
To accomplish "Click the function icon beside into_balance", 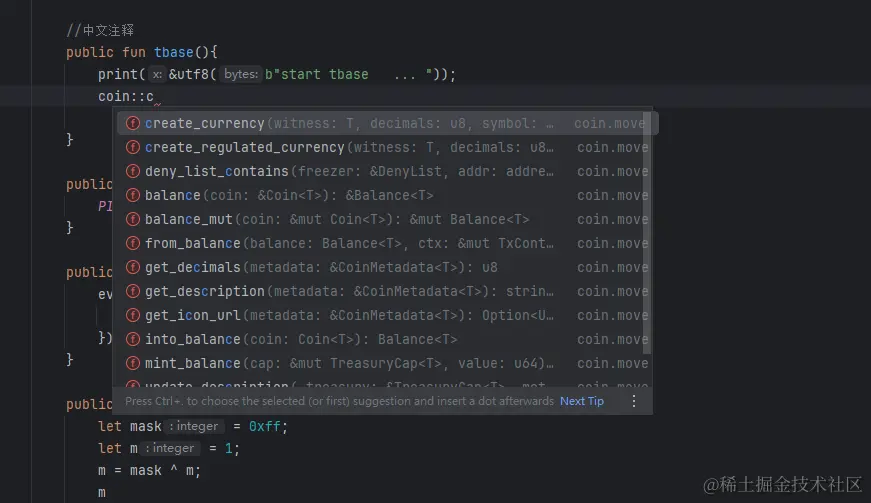I will pyautogui.click(x=133, y=339).
